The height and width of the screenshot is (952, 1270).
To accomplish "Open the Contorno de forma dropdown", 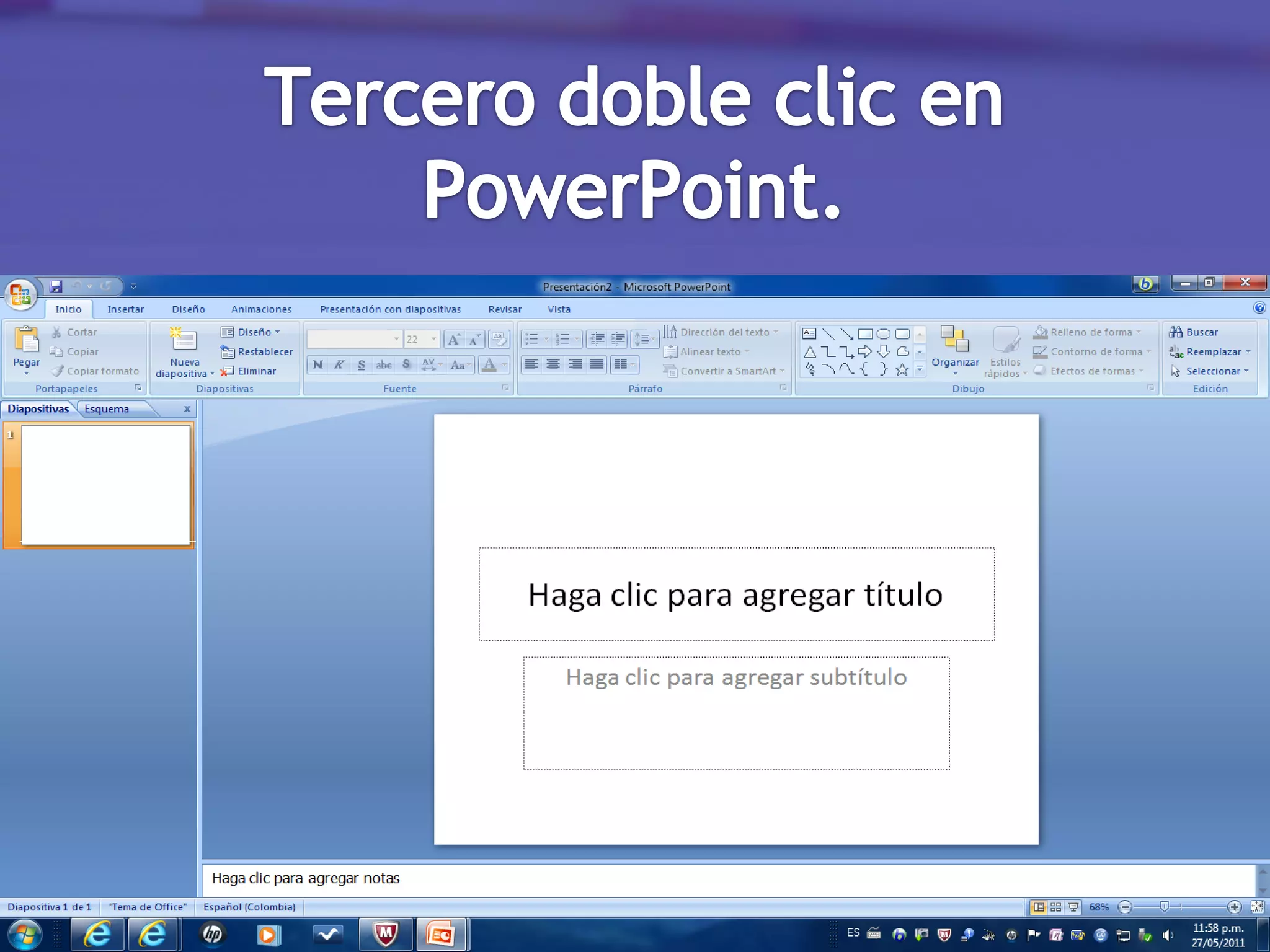I will pyautogui.click(x=1091, y=351).
